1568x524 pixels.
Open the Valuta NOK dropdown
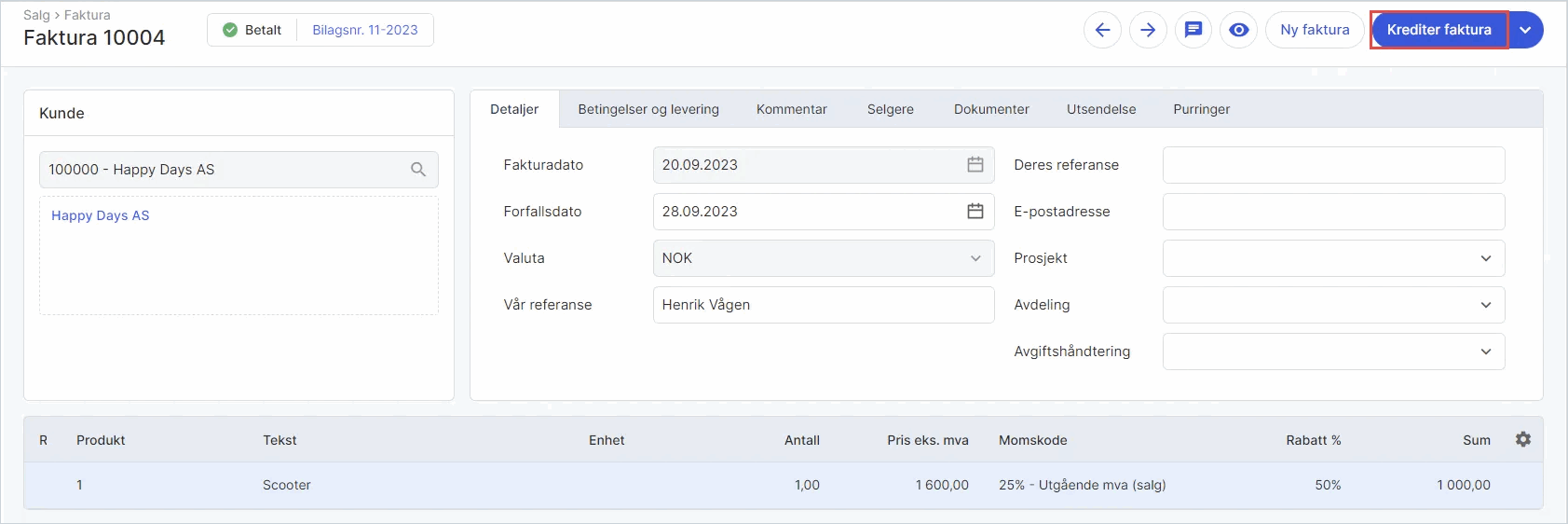[824, 258]
